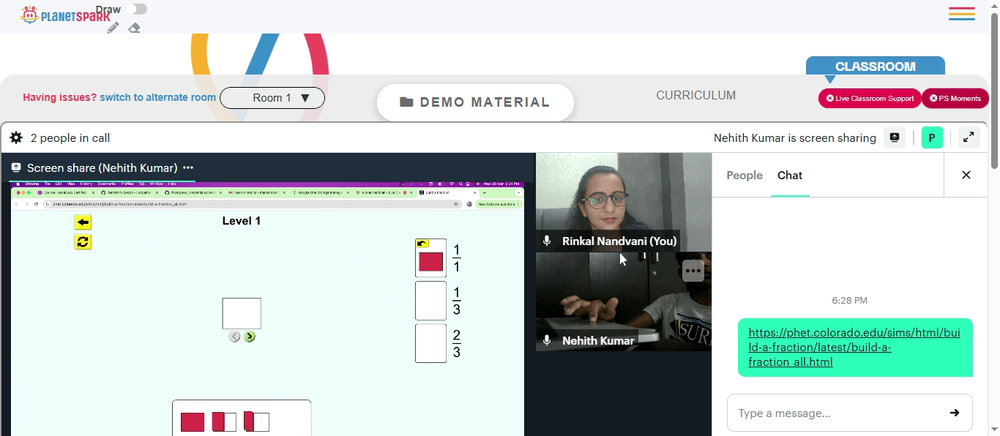
Task: Switch to the Curriculum tab
Action: [x=696, y=96]
